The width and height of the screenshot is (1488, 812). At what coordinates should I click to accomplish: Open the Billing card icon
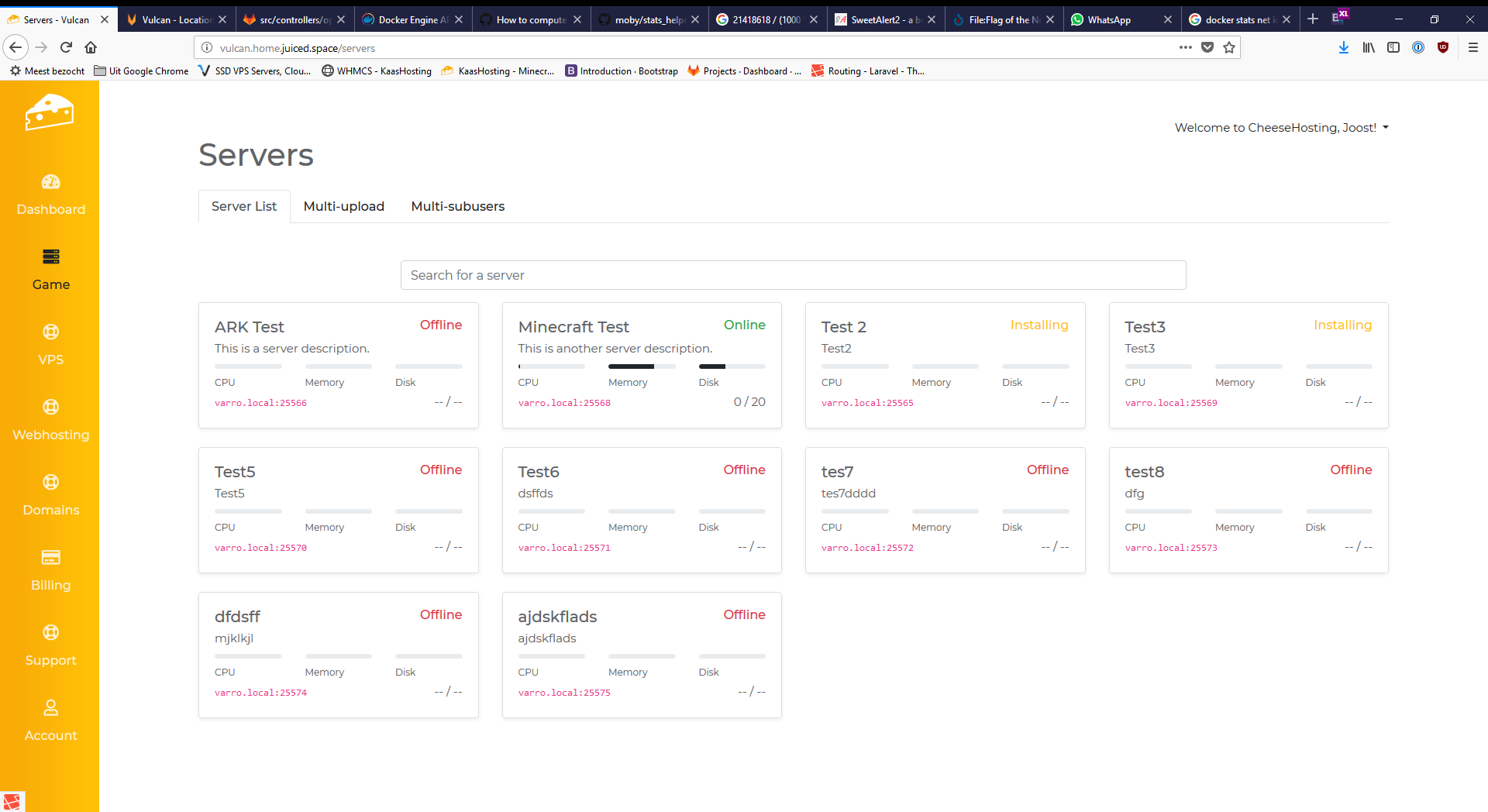pos(50,557)
